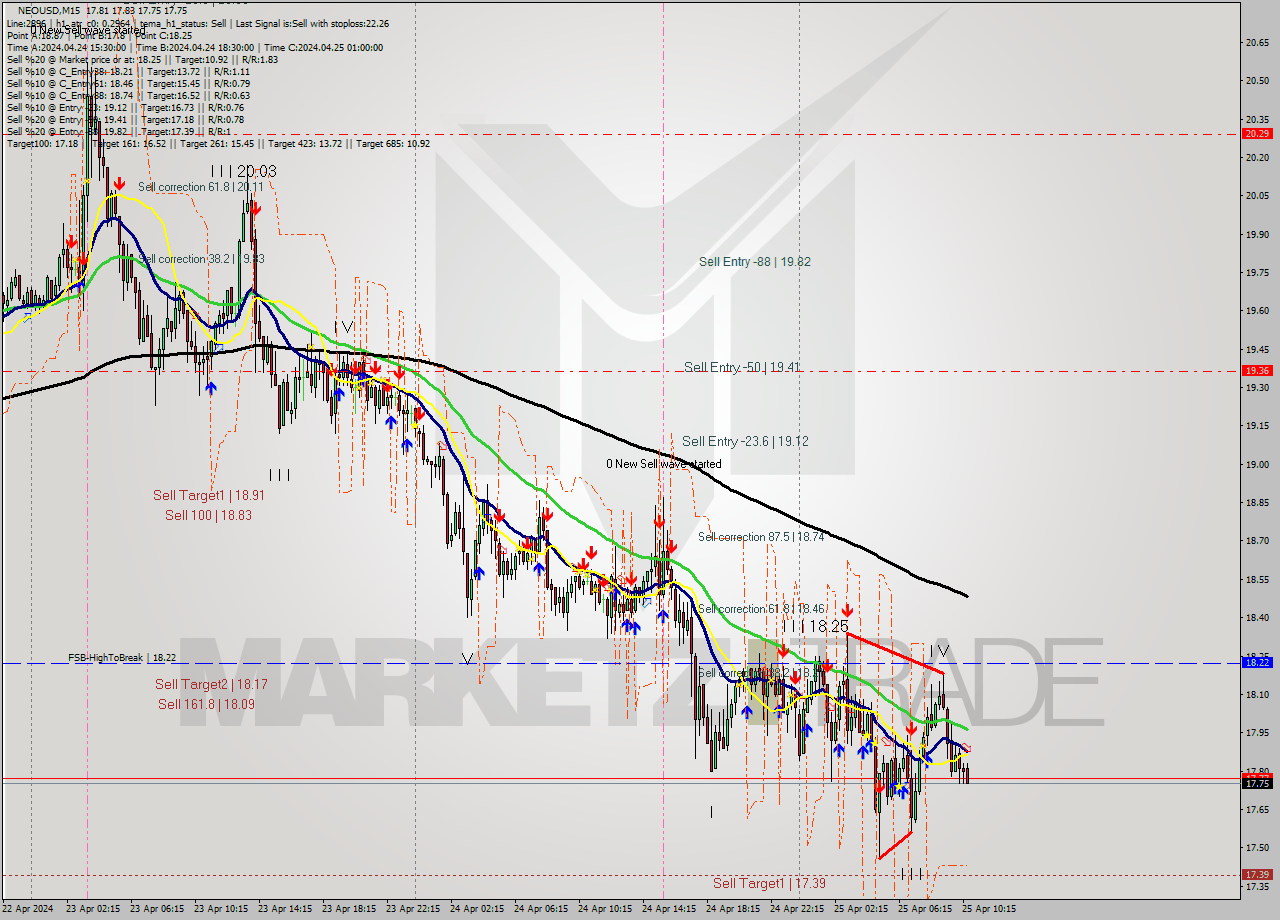Click the 20.65 price axis label

pyautogui.click(x=1257, y=42)
